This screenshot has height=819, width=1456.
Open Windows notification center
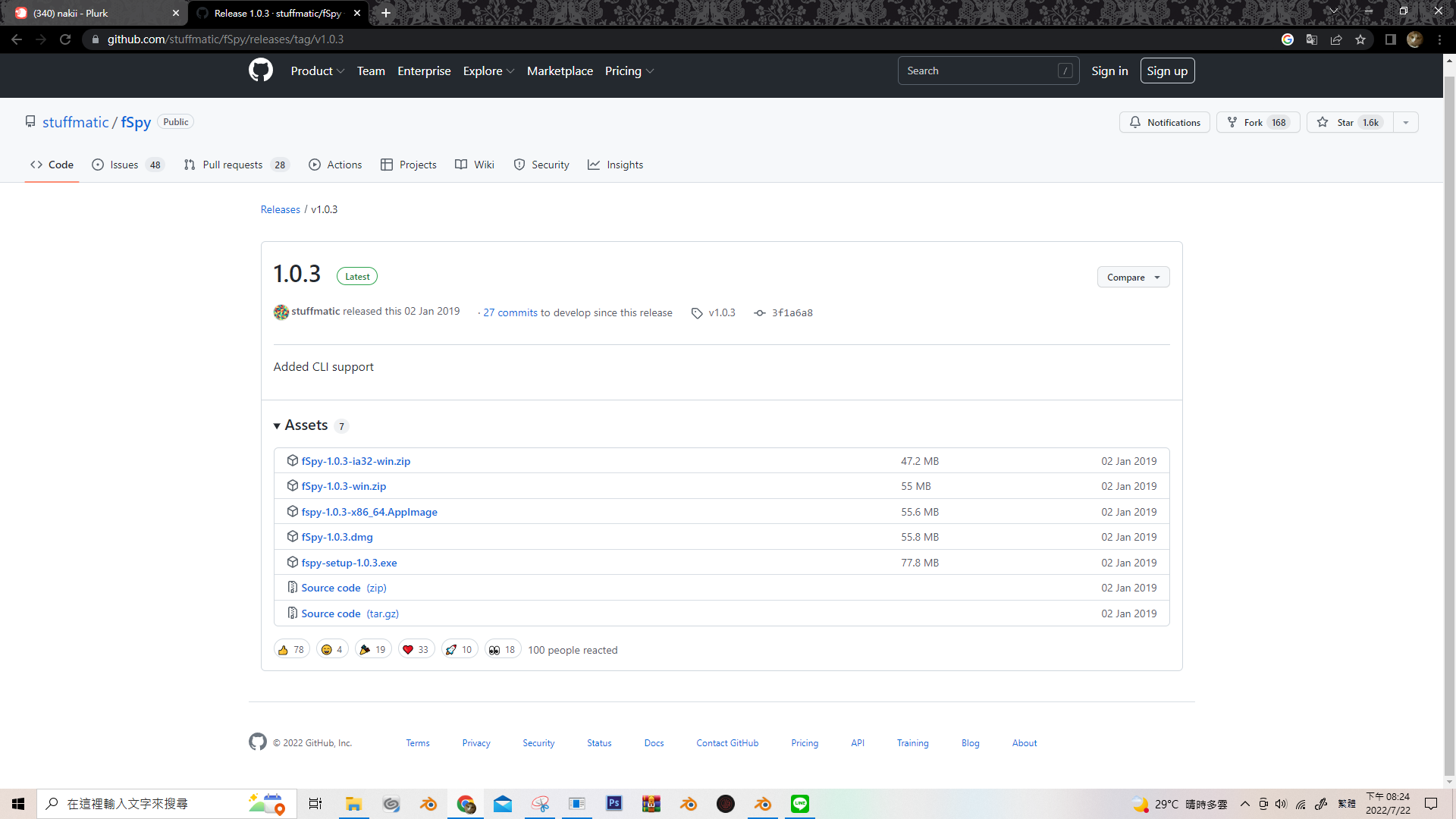pos(1431,804)
